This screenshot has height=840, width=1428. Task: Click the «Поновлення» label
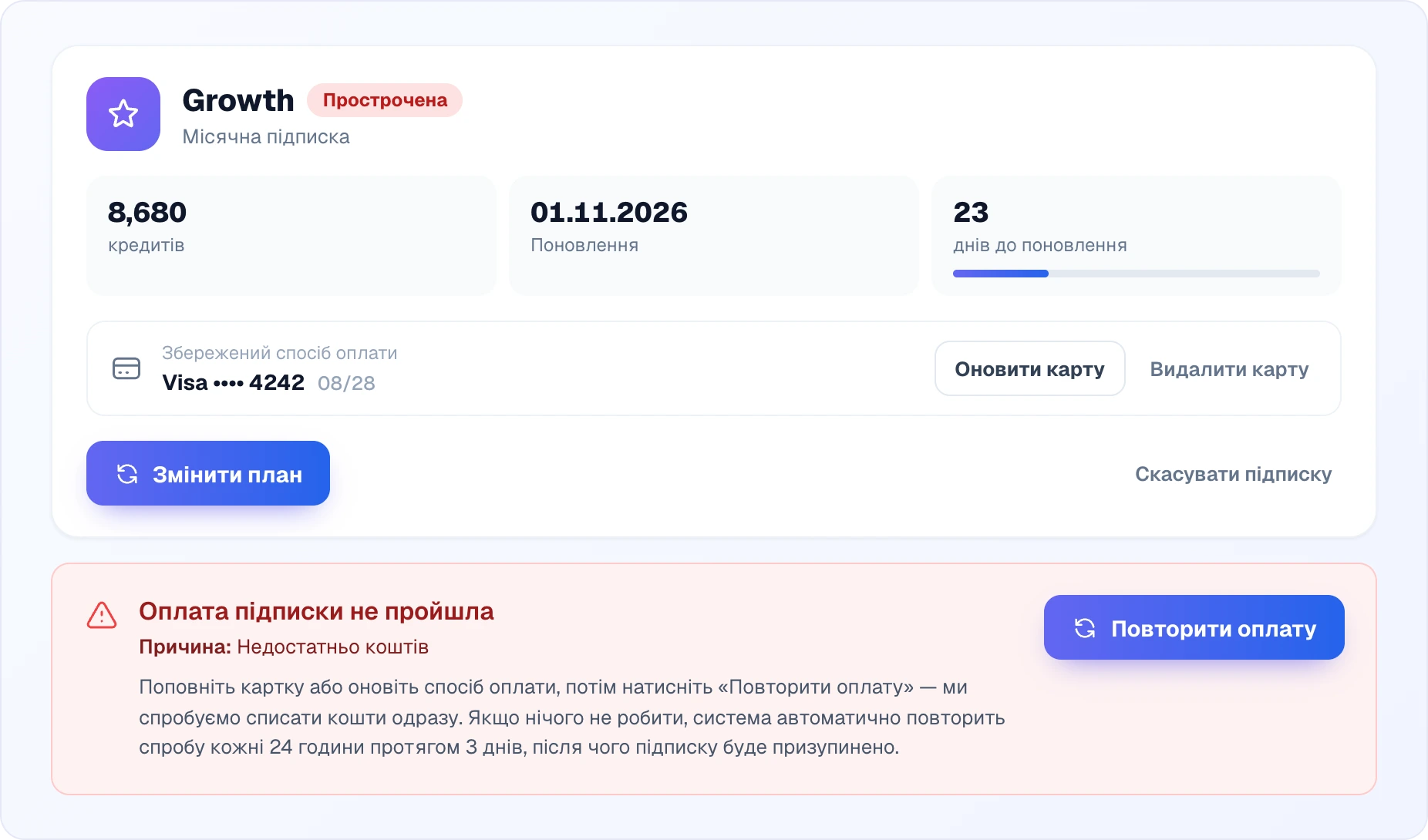coord(584,245)
